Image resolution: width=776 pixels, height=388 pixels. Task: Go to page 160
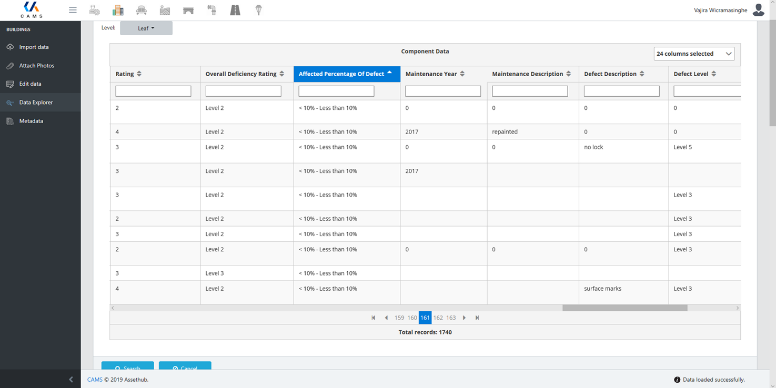tap(412, 318)
